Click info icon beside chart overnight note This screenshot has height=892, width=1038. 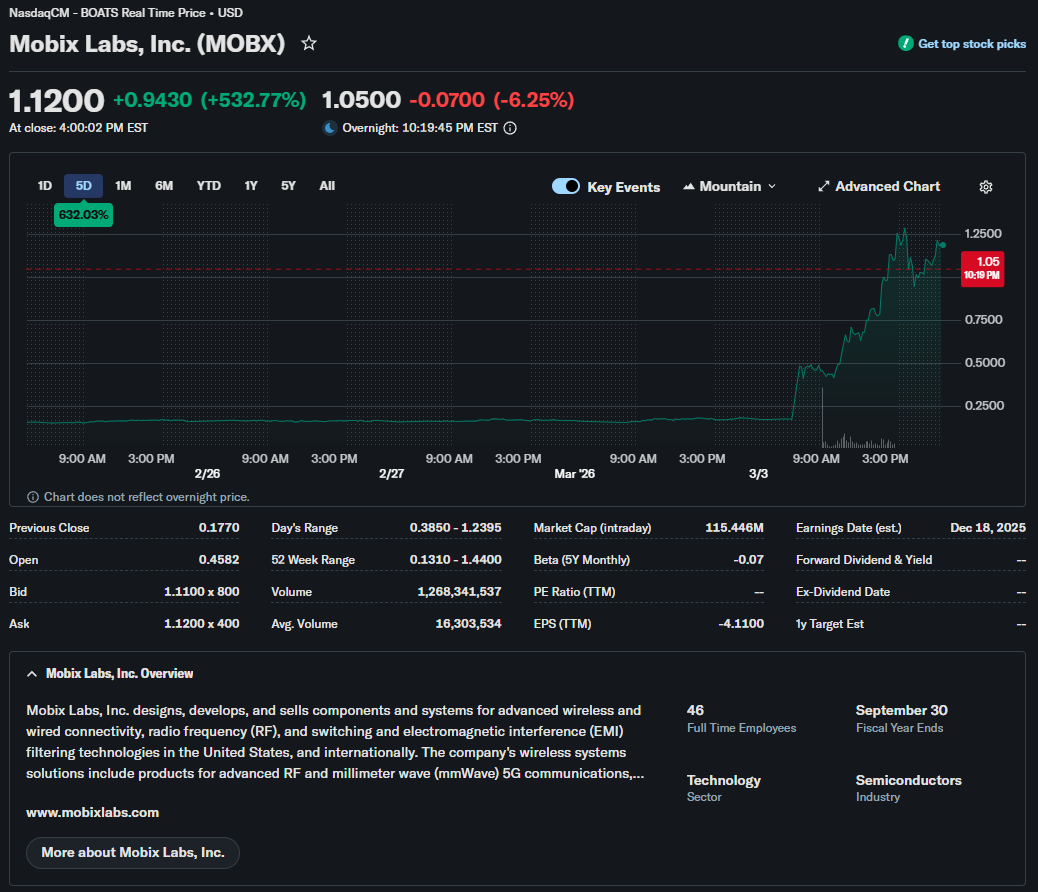32,497
